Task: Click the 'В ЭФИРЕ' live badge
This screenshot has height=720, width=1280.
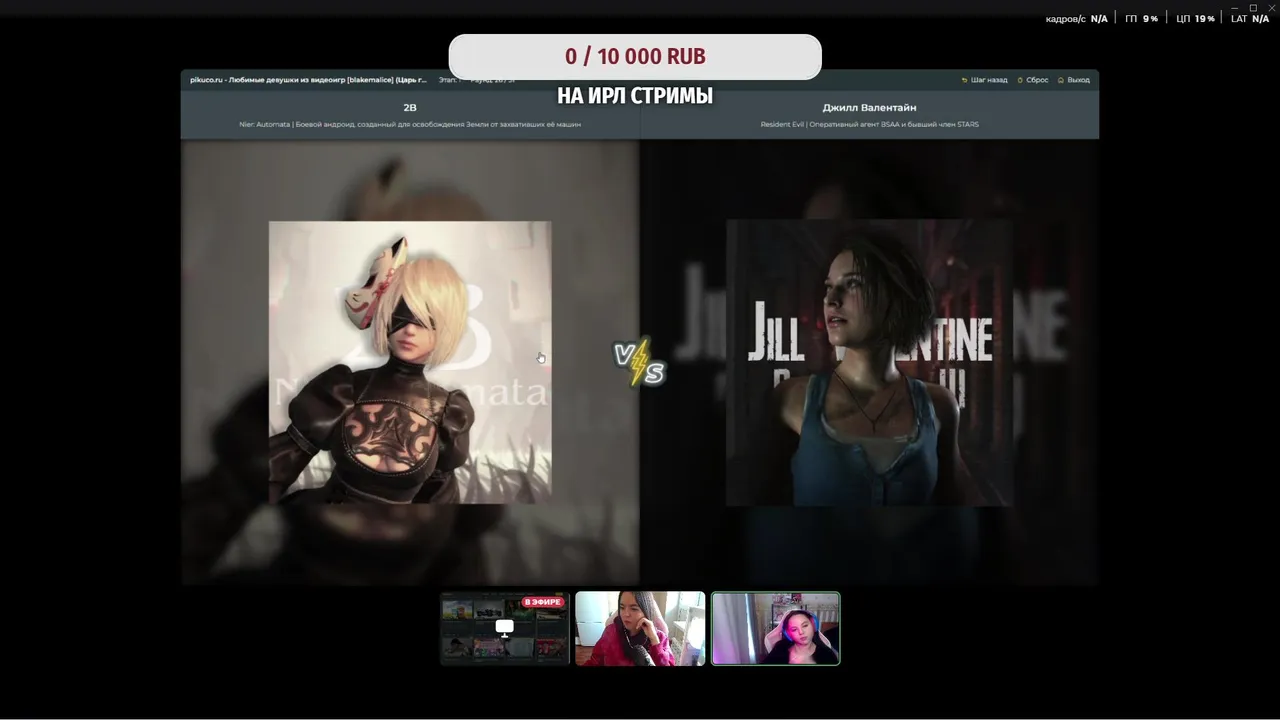Action: coord(543,602)
